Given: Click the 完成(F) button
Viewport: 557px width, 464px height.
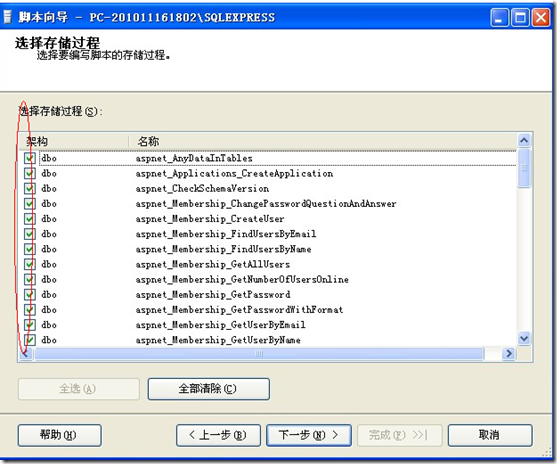Looking at the screenshot, I should coord(399,435).
